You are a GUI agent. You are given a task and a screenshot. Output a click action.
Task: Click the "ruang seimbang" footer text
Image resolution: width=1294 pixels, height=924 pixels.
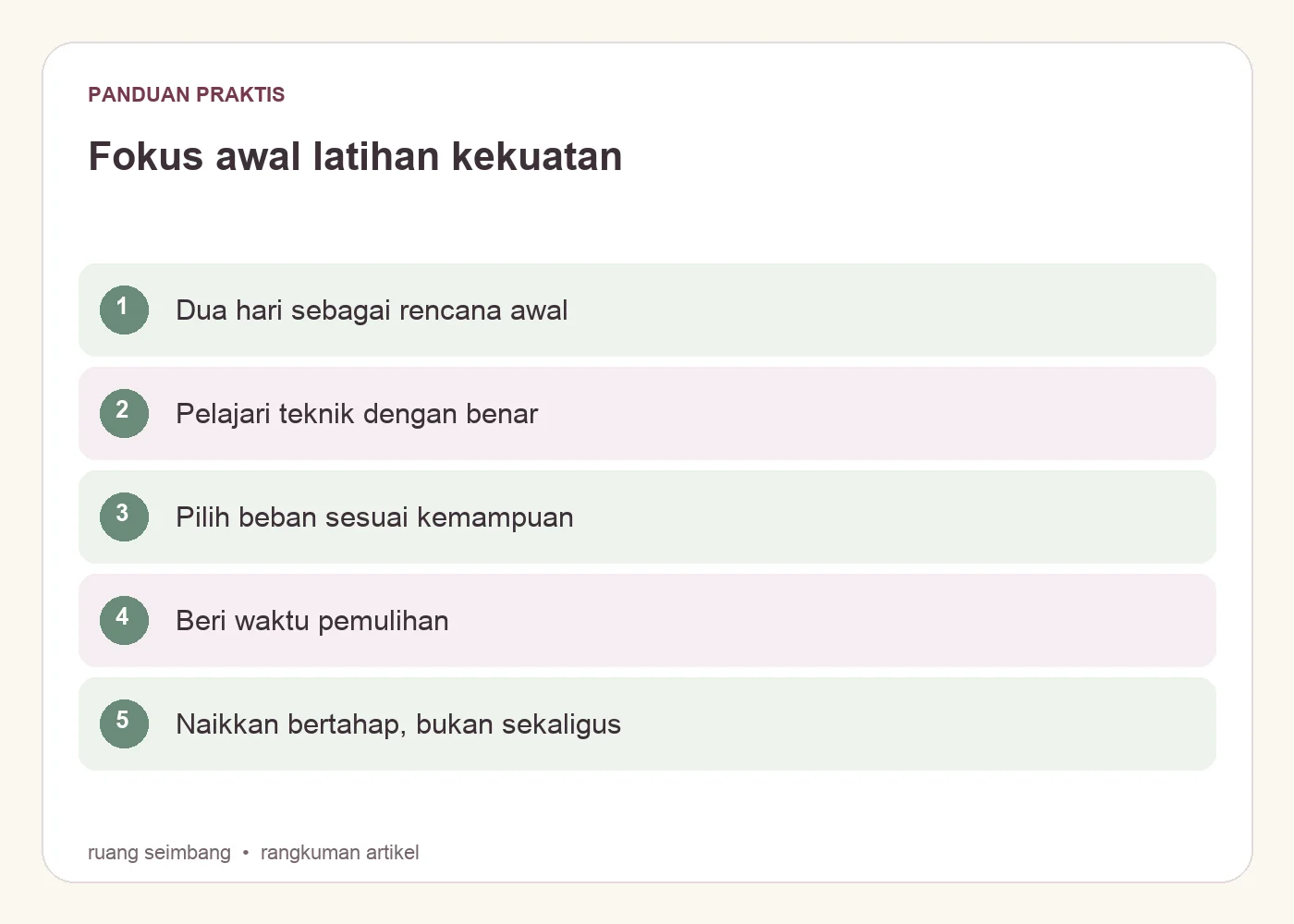point(159,853)
